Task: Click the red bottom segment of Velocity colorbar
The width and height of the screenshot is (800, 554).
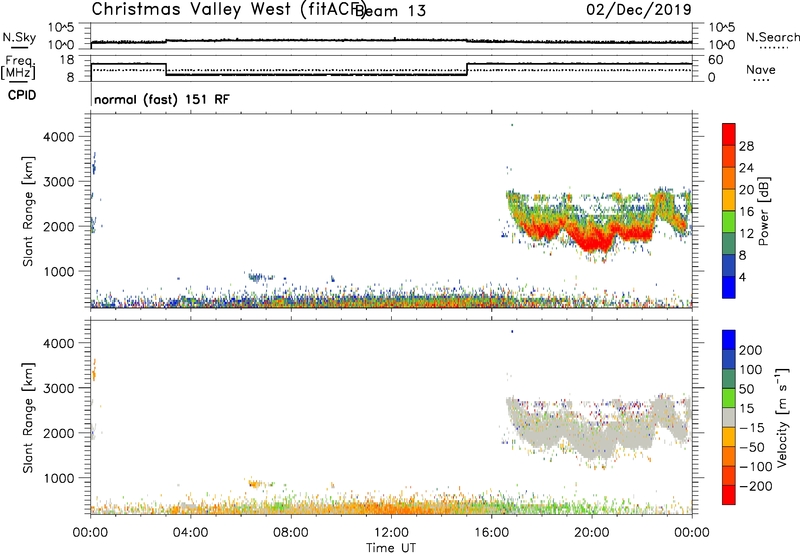Action: pos(729,495)
